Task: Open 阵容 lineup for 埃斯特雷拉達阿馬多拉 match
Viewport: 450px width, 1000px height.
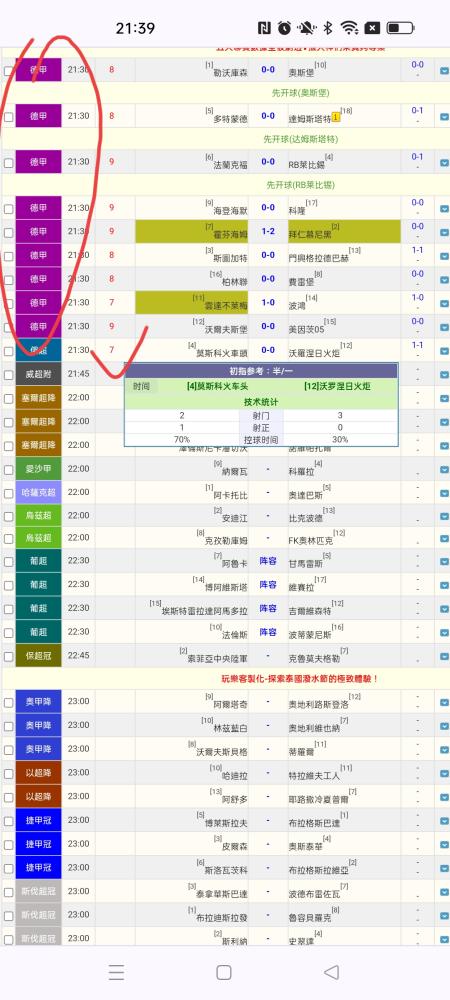Action: [268, 608]
